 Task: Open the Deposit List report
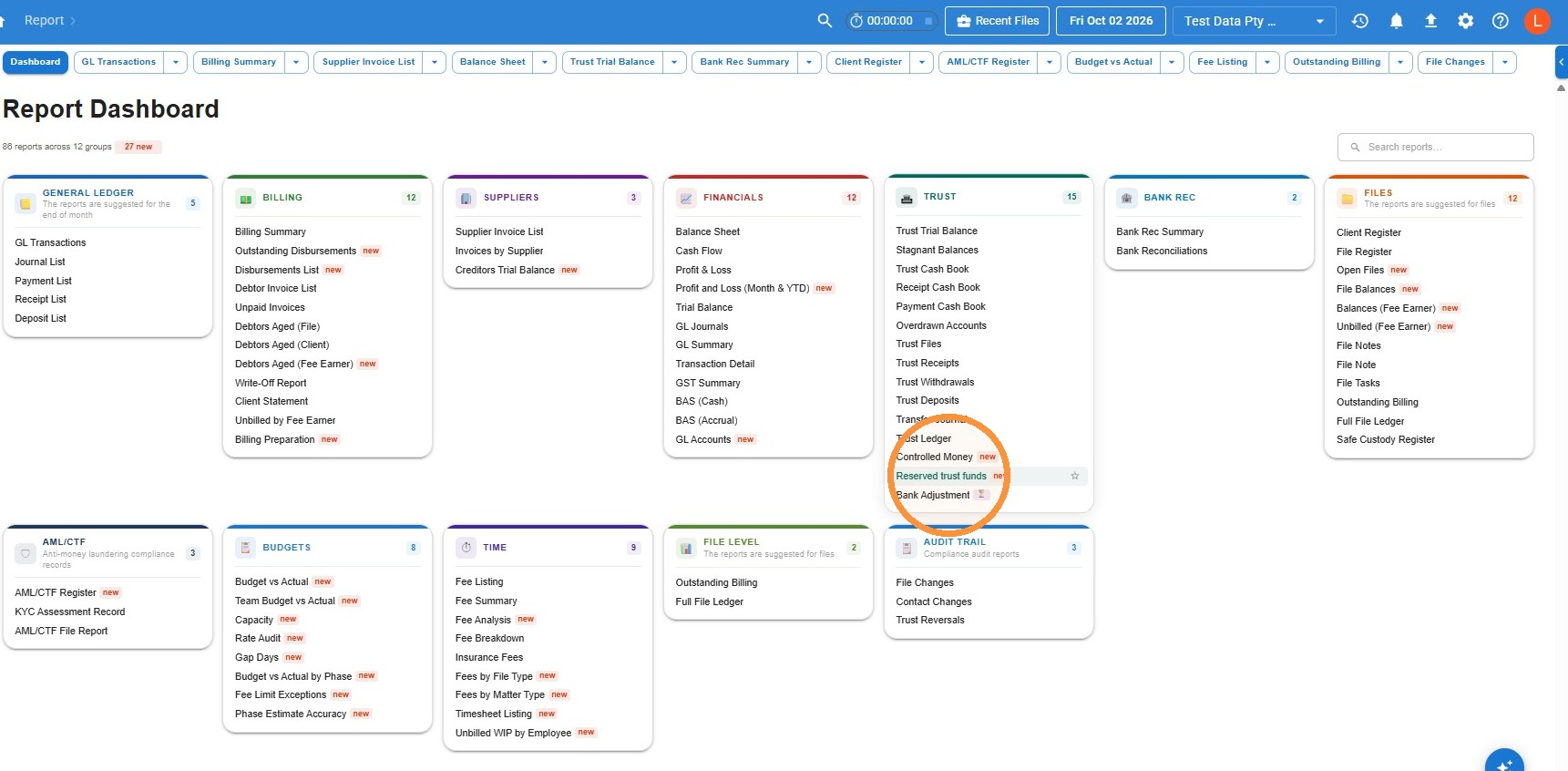click(x=41, y=318)
